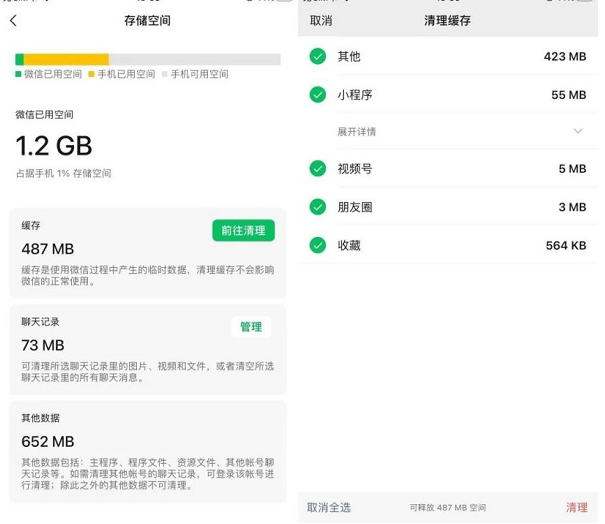Tap the 55 MB size label
Image resolution: width=605 pixels, height=524 pixels.
[x=569, y=95]
